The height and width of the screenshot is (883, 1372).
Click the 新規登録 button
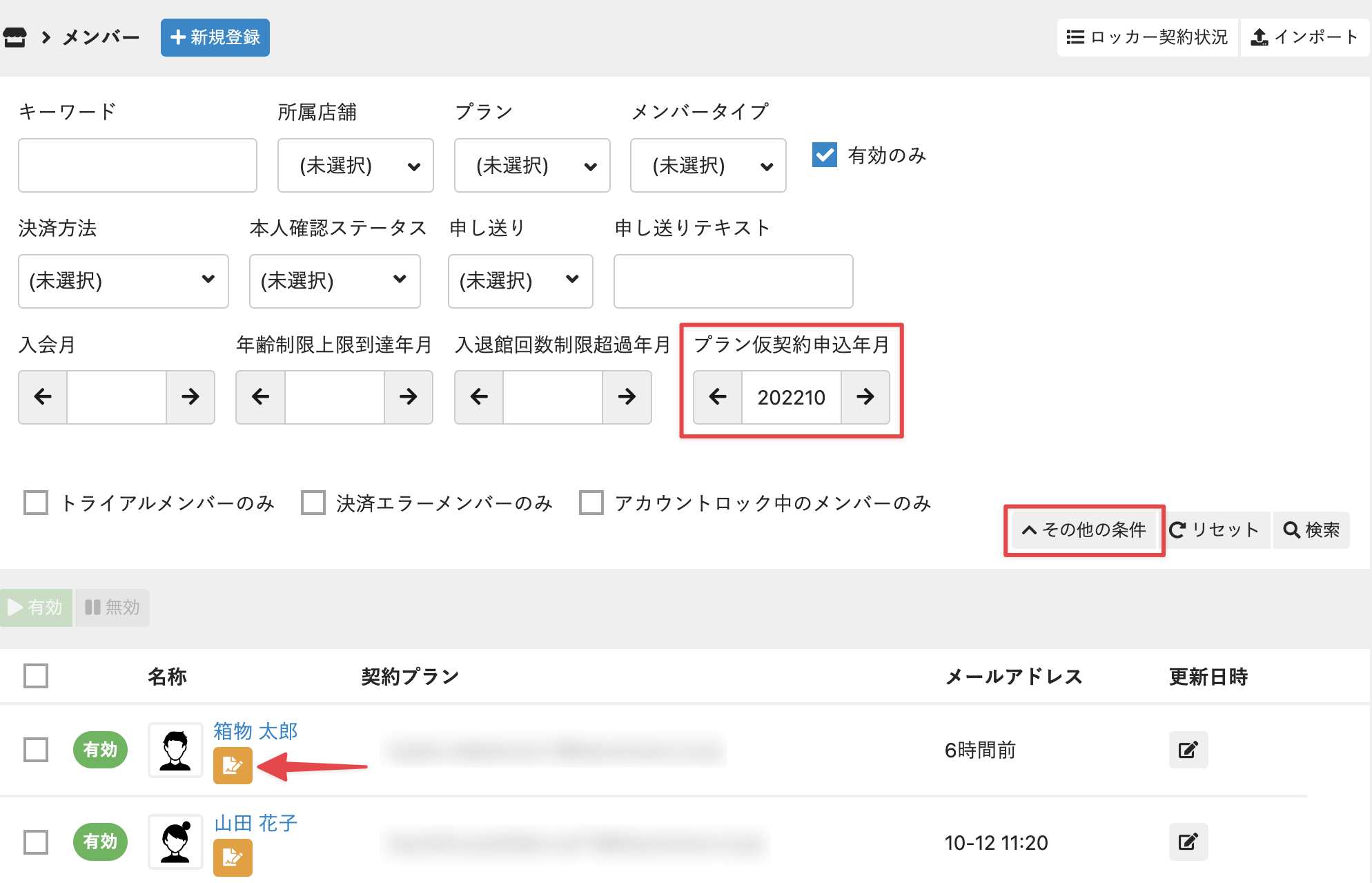[x=215, y=37]
